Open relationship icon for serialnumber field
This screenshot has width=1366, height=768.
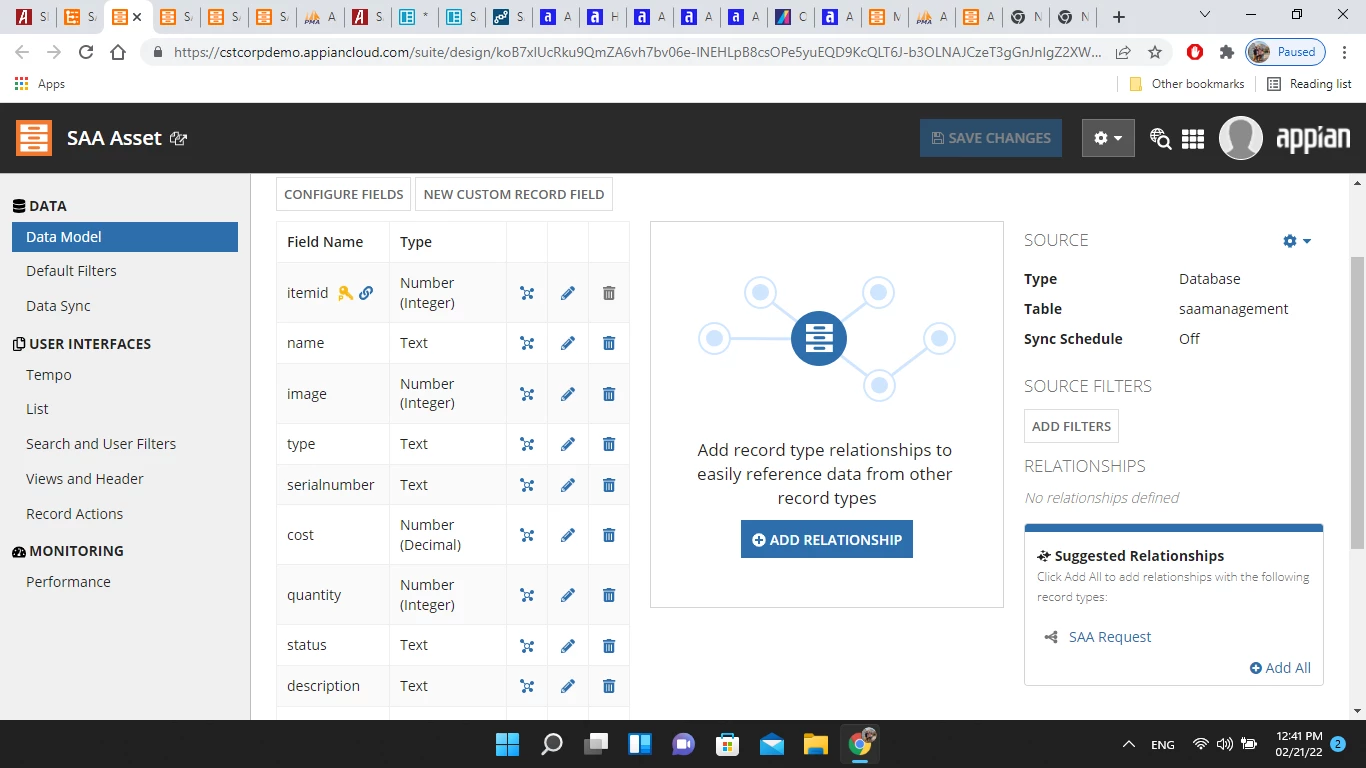[527, 485]
